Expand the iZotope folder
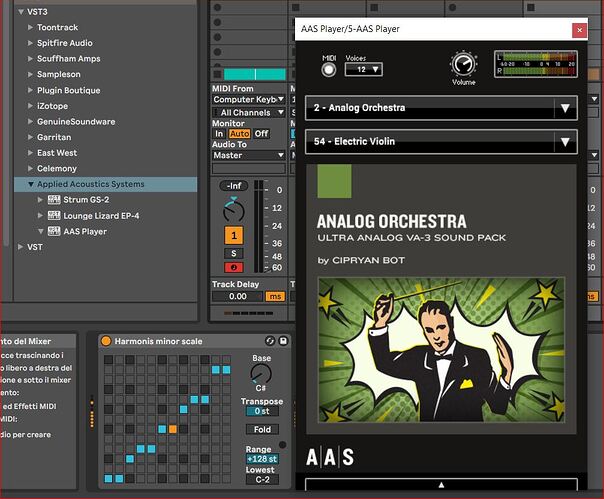Screen dimensions: 604x499 [x=30, y=106]
